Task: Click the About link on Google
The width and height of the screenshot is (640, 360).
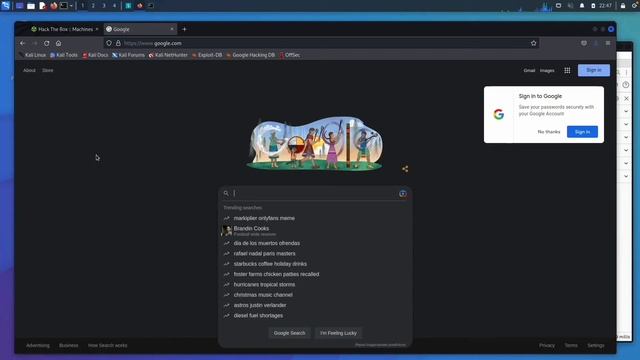Action: [x=29, y=70]
